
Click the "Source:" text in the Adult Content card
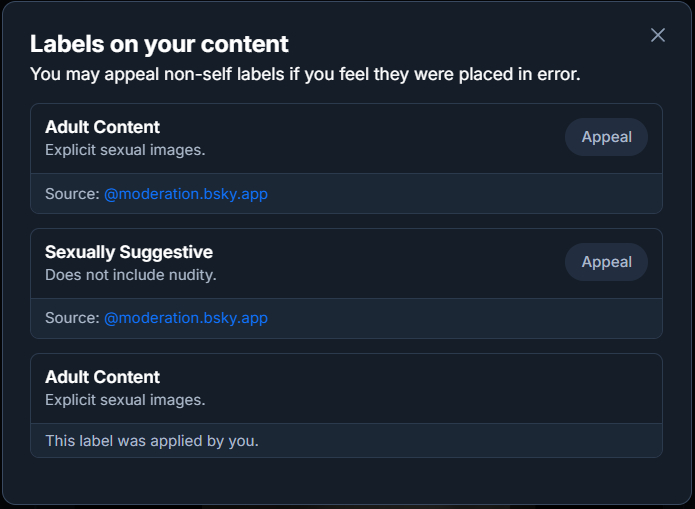tap(72, 194)
